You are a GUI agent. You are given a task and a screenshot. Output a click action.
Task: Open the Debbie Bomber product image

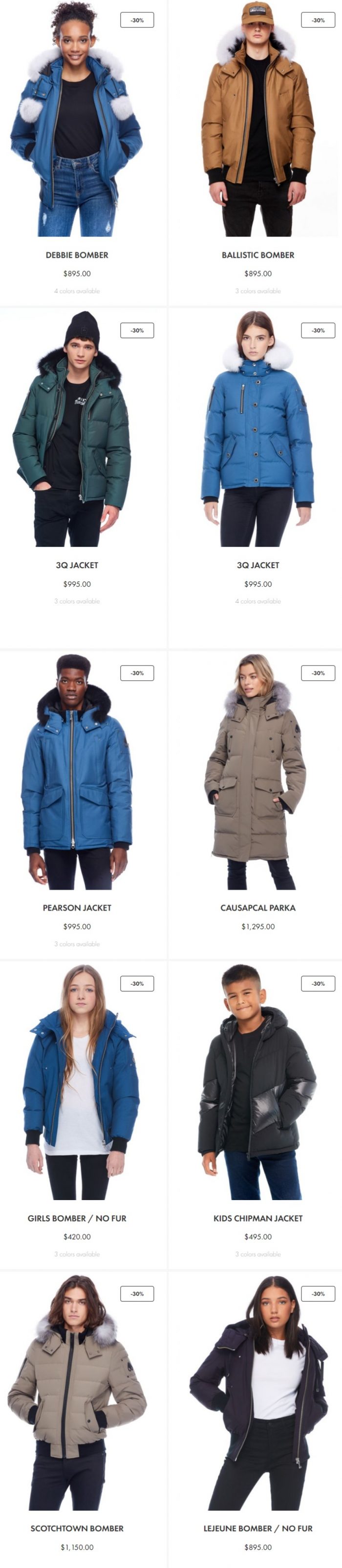77,119
